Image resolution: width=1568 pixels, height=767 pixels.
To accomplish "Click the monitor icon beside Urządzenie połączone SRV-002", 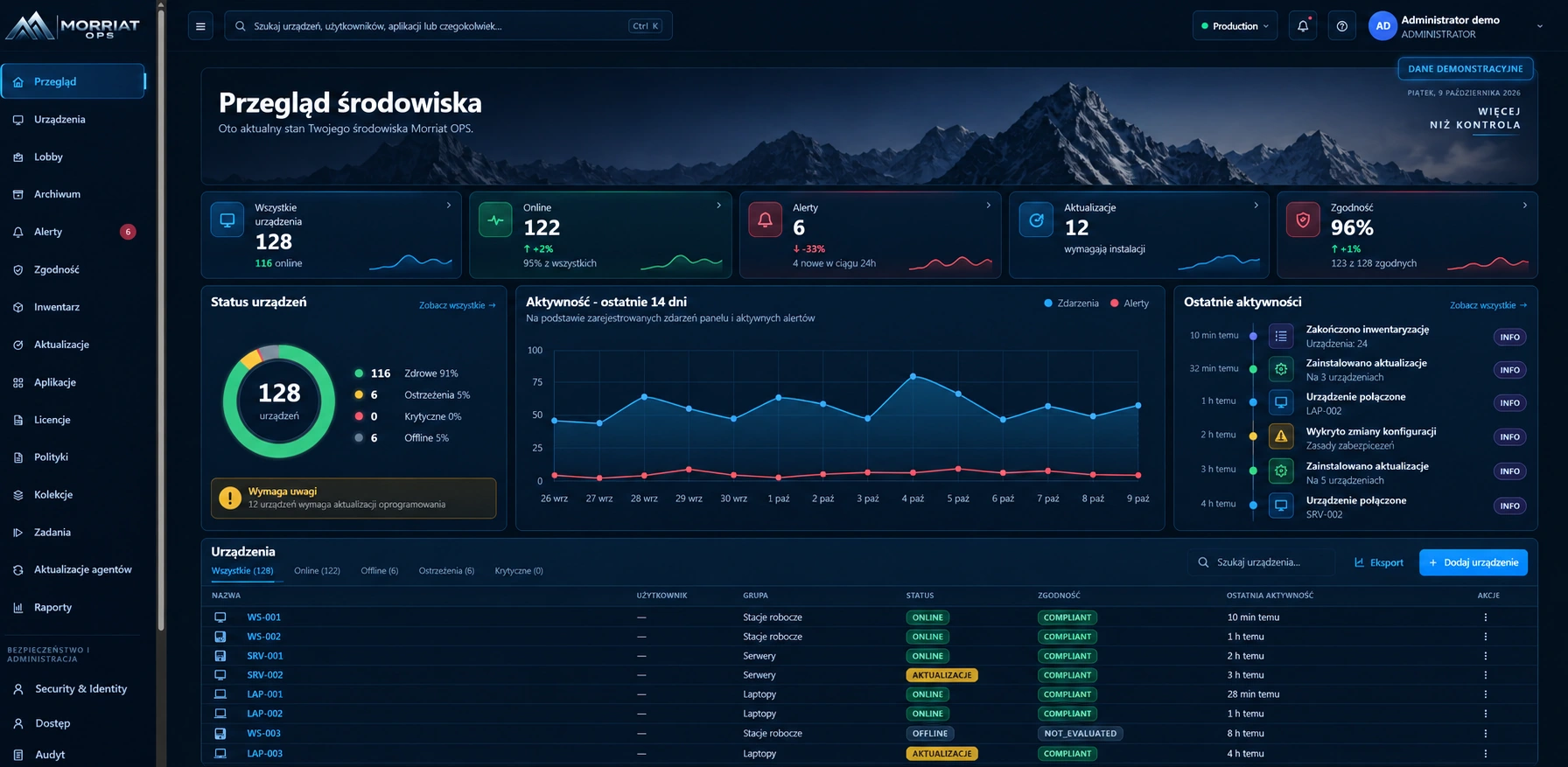I will tap(1281, 506).
